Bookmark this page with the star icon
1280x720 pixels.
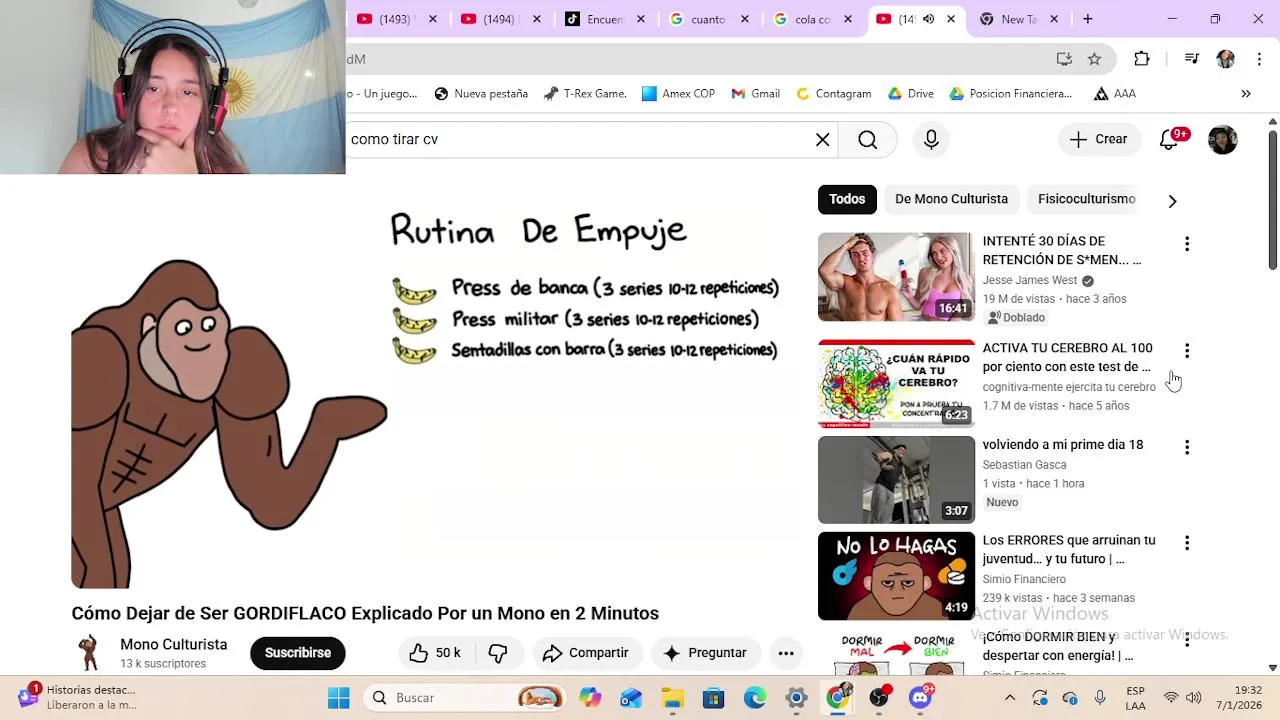[1094, 59]
